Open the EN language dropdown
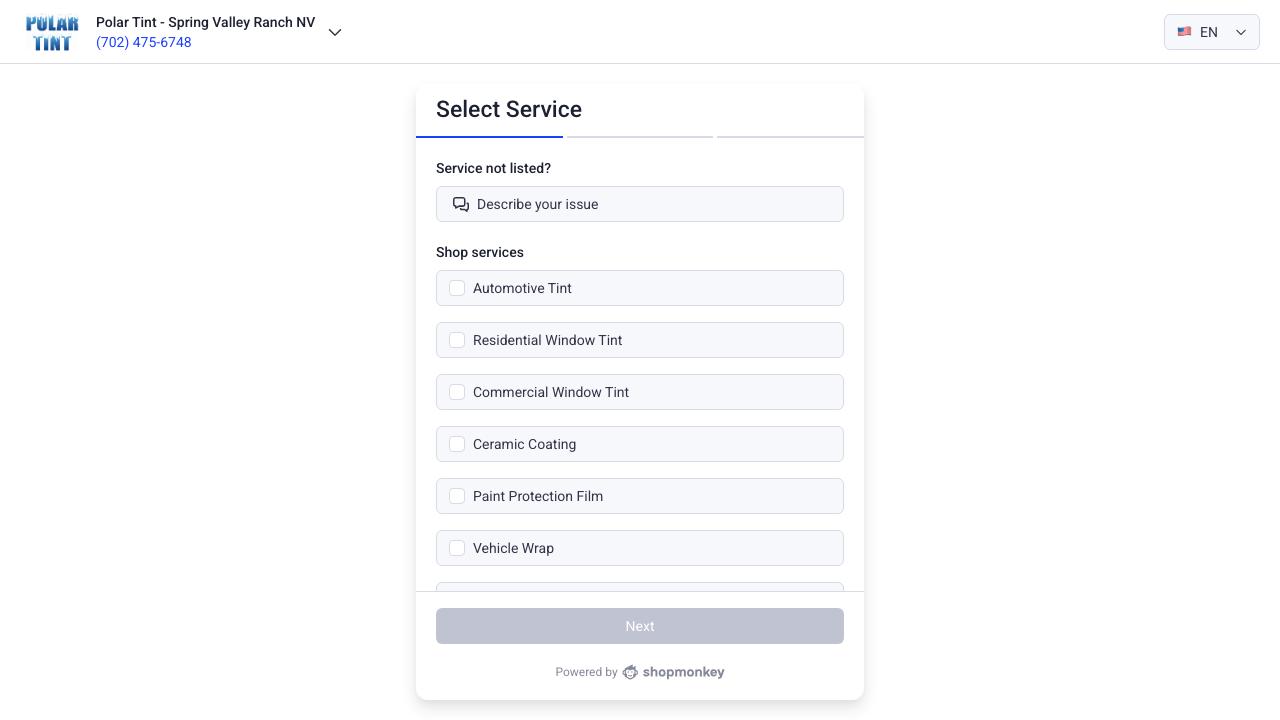The image size is (1280, 720). tap(1210, 32)
